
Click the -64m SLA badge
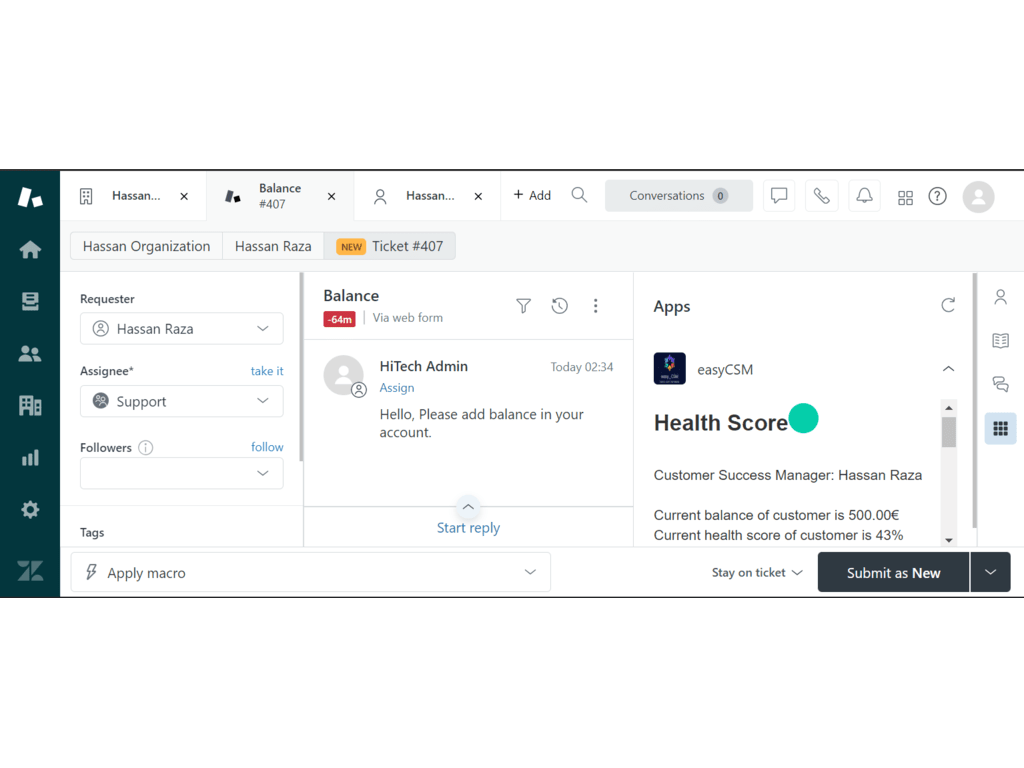339,319
